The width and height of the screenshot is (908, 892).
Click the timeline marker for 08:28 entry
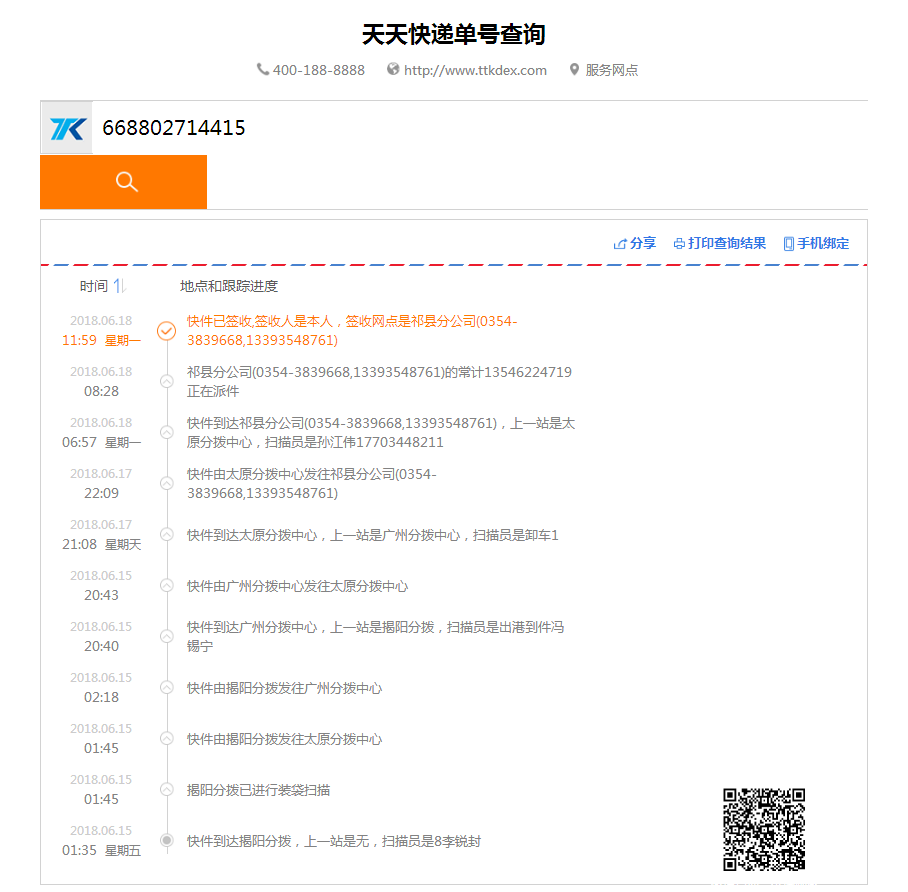(x=167, y=382)
